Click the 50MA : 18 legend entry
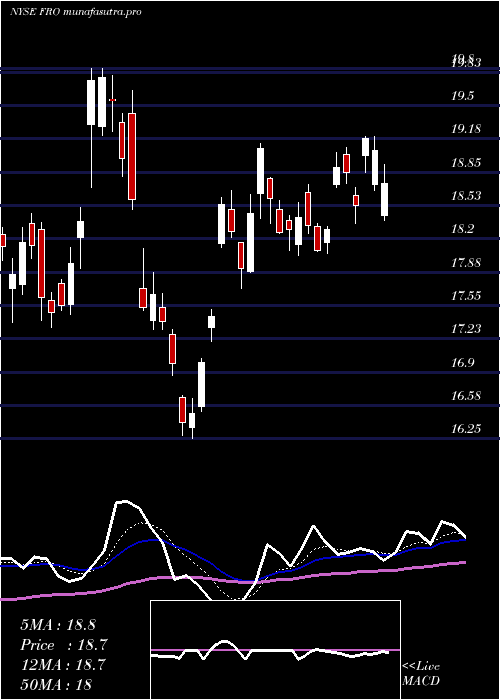Screen dimensions: 500x700 pos(56,684)
